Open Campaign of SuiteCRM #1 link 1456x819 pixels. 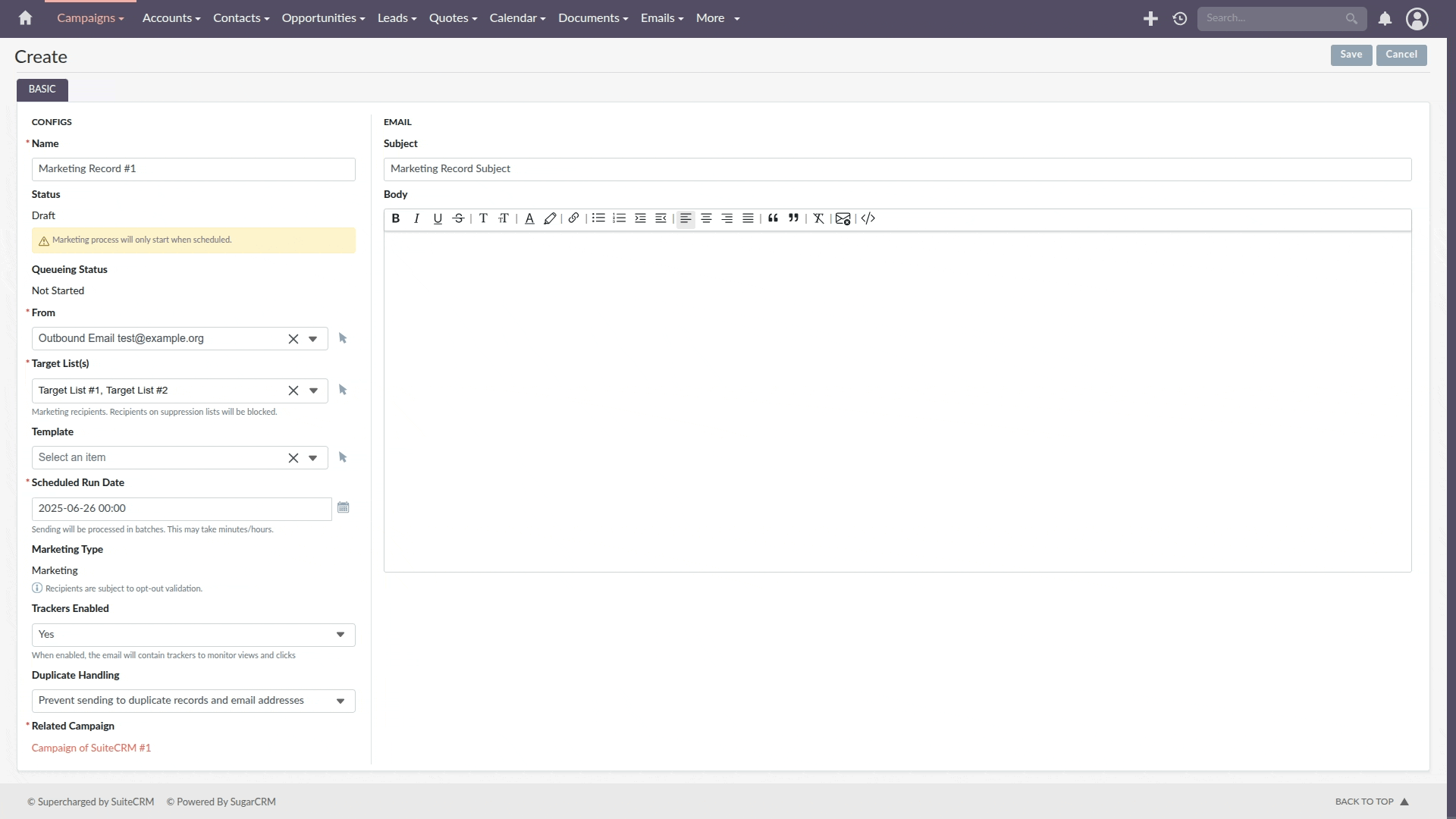(x=91, y=748)
